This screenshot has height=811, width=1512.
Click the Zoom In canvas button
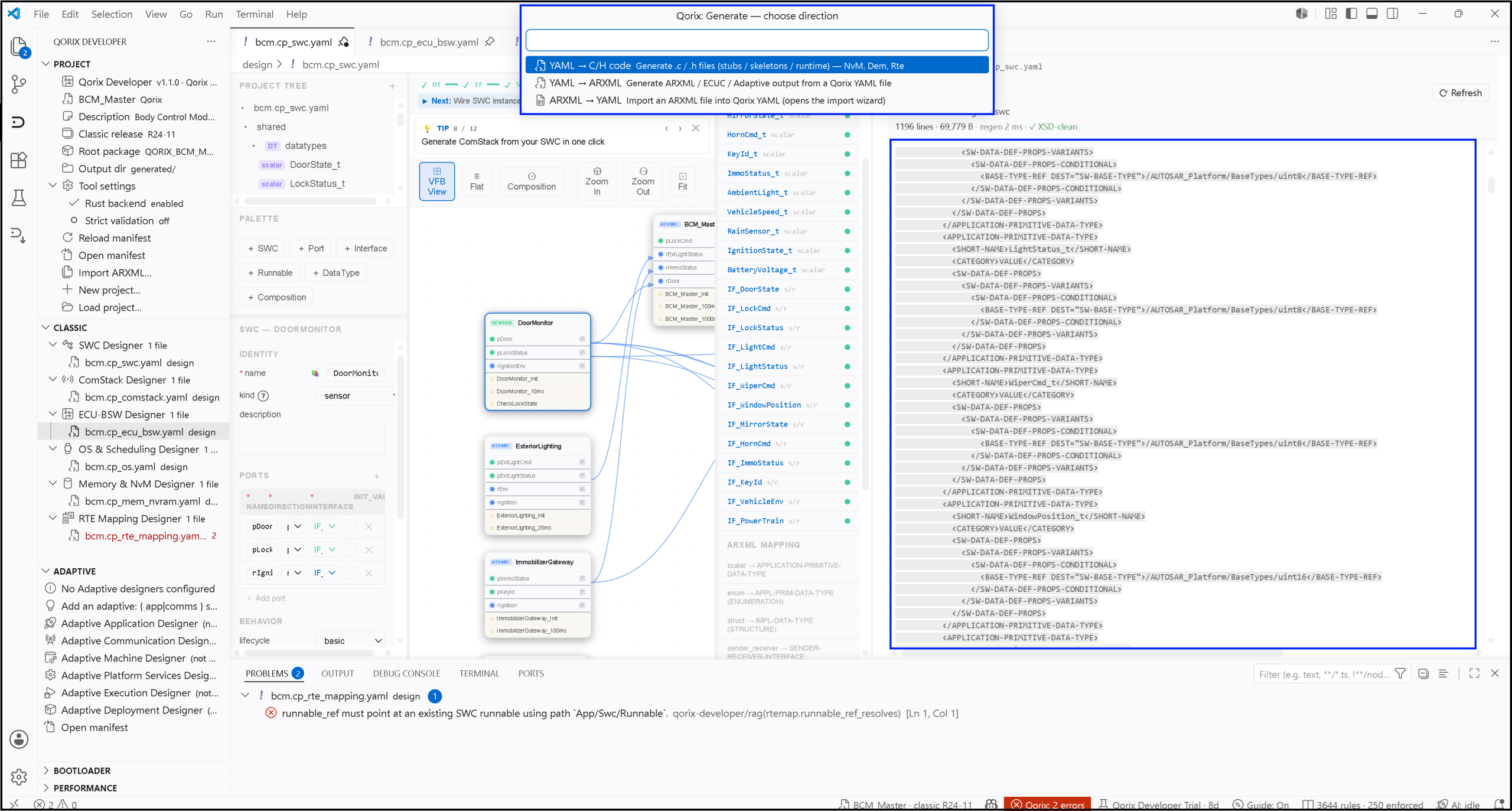597,181
